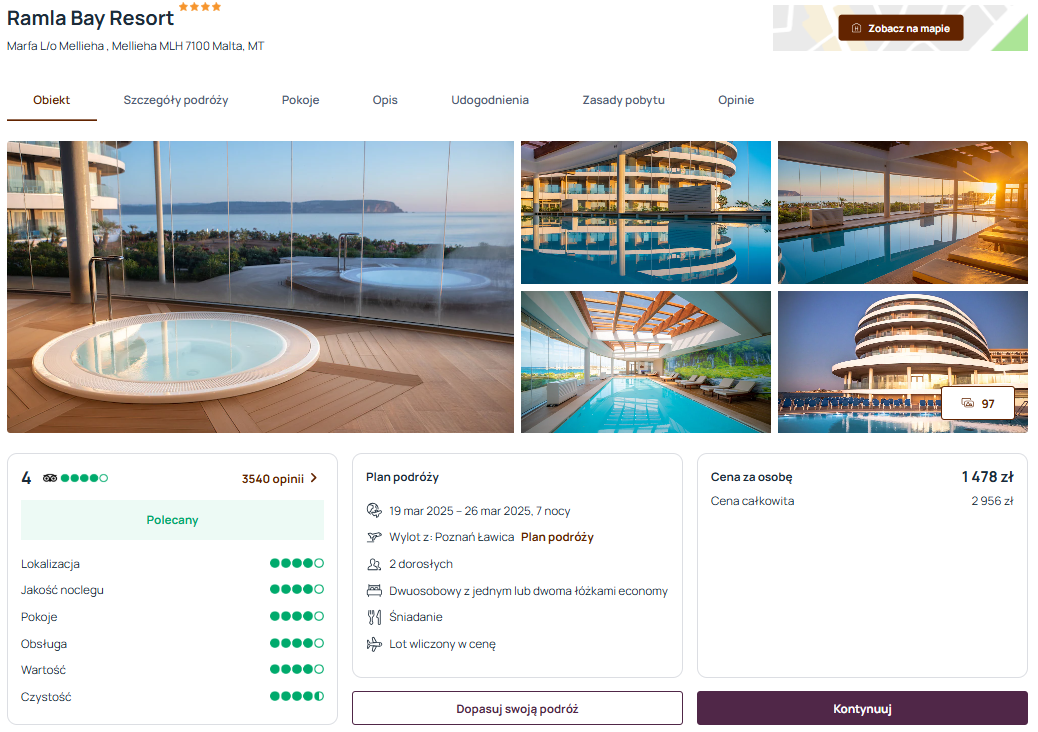The height and width of the screenshot is (732, 1038).
Task: Click the calendar dates icon in Plan podróży
Action: (x=374, y=510)
